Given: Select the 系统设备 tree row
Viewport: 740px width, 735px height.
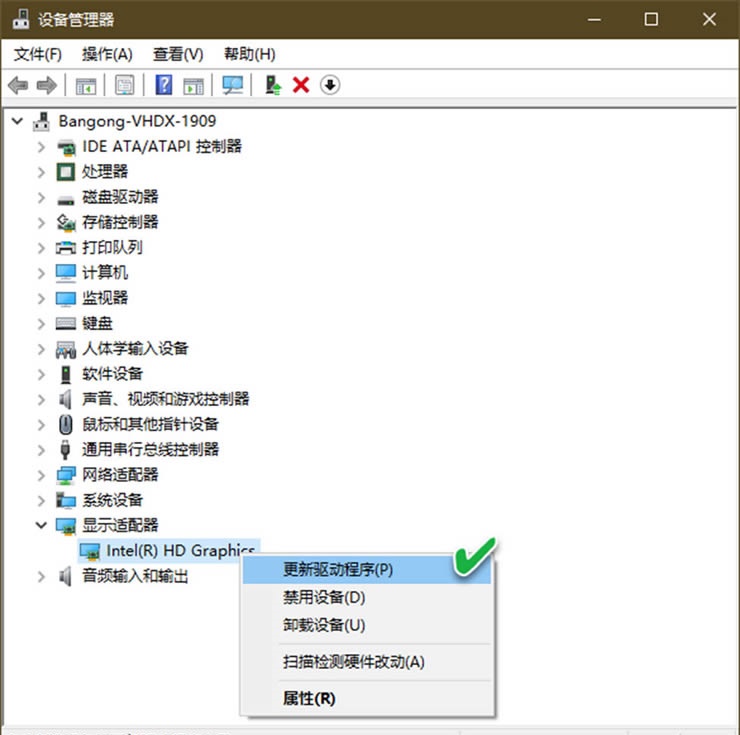Looking at the screenshot, I should point(112,500).
